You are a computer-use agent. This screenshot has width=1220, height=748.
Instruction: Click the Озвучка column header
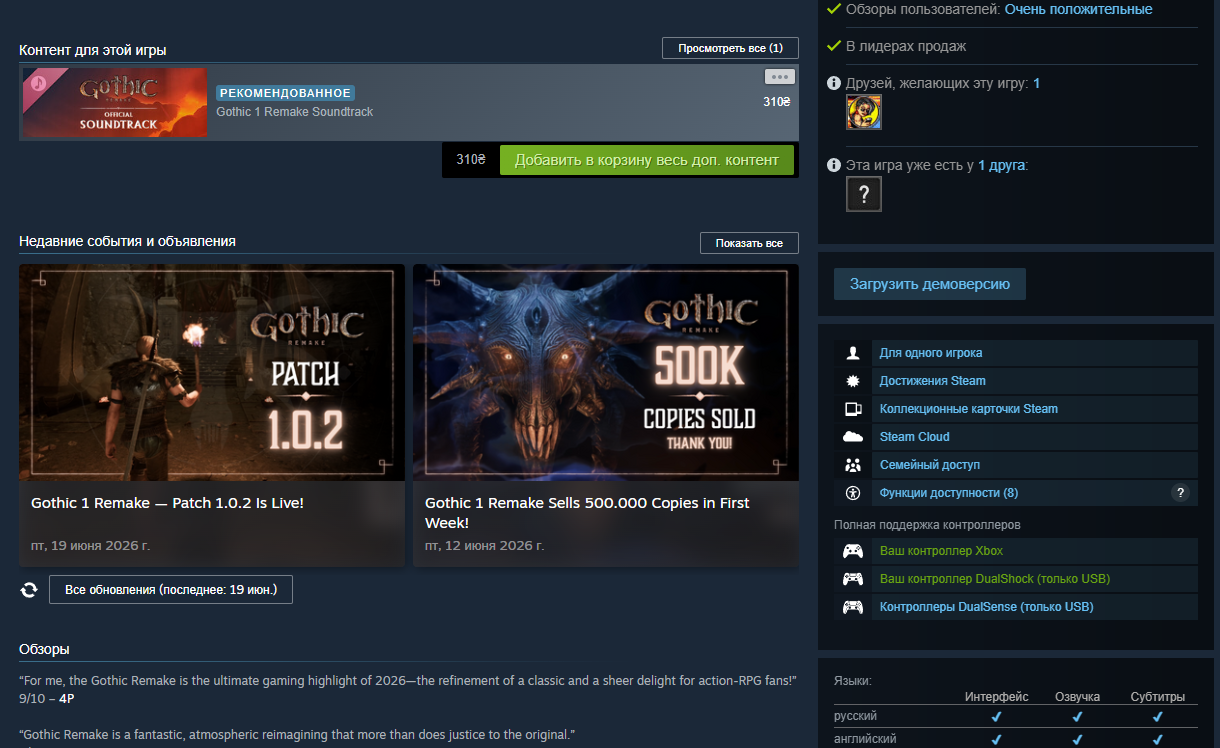(1078, 697)
